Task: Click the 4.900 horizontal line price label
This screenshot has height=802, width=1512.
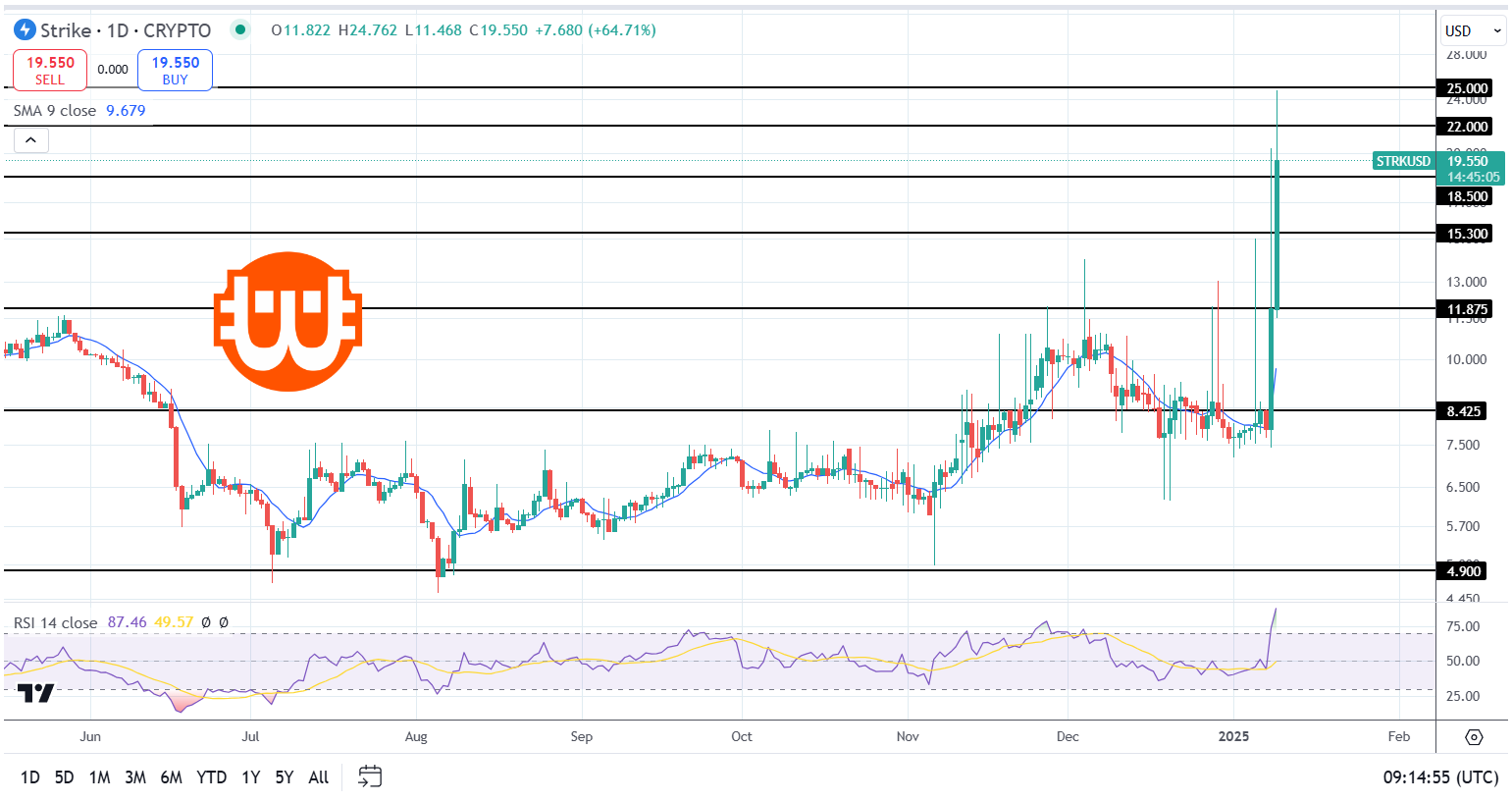Action: click(x=1462, y=571)
